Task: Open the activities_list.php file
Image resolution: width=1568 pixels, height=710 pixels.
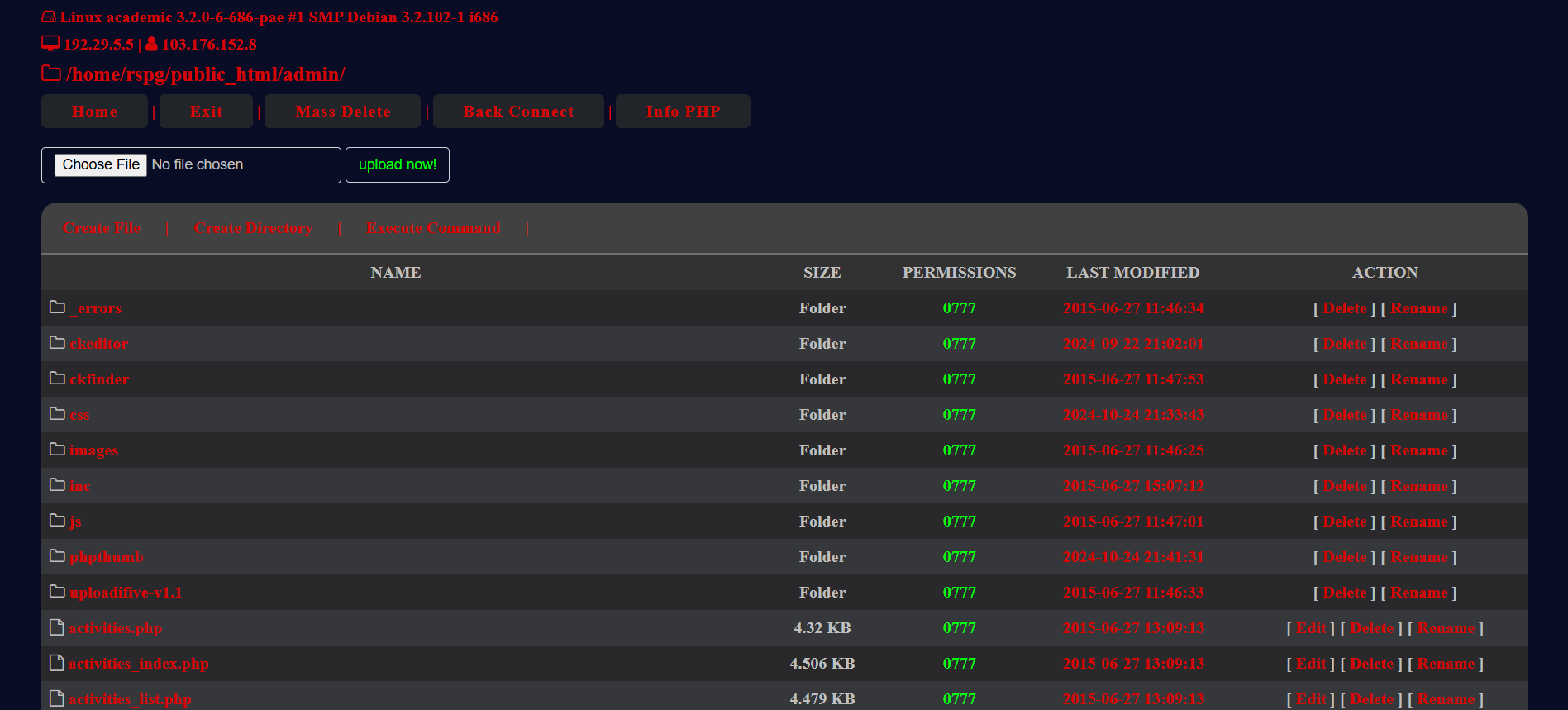Action: (x=131, y=699)
